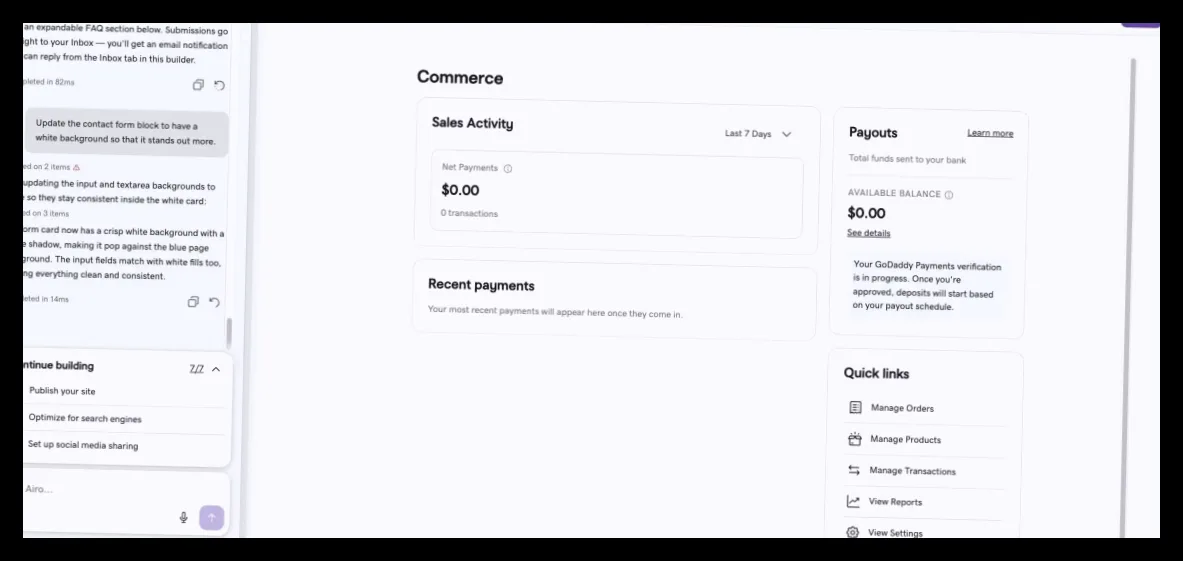Click the Recent payments heading
This screenshot has width=1183, height=561.
click(481, 285)
